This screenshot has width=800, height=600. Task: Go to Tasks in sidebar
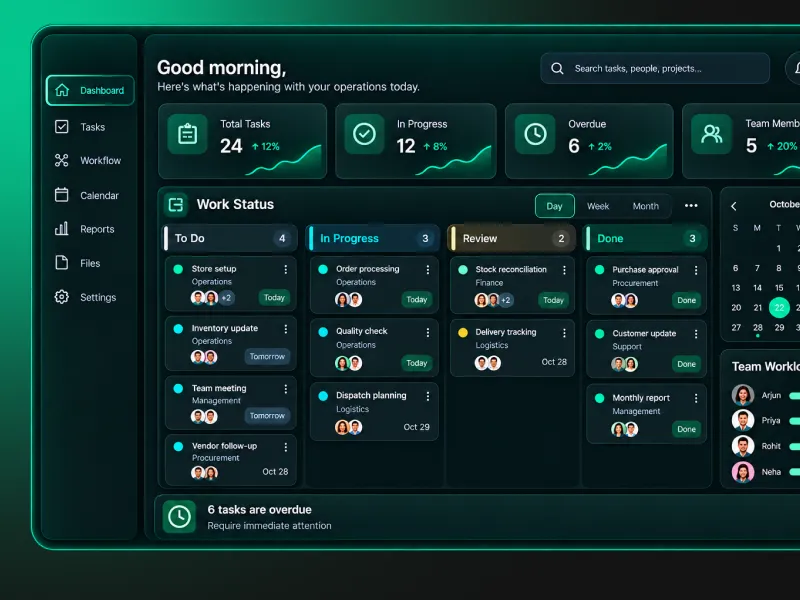pyautogui.click(x=80, y=127)
